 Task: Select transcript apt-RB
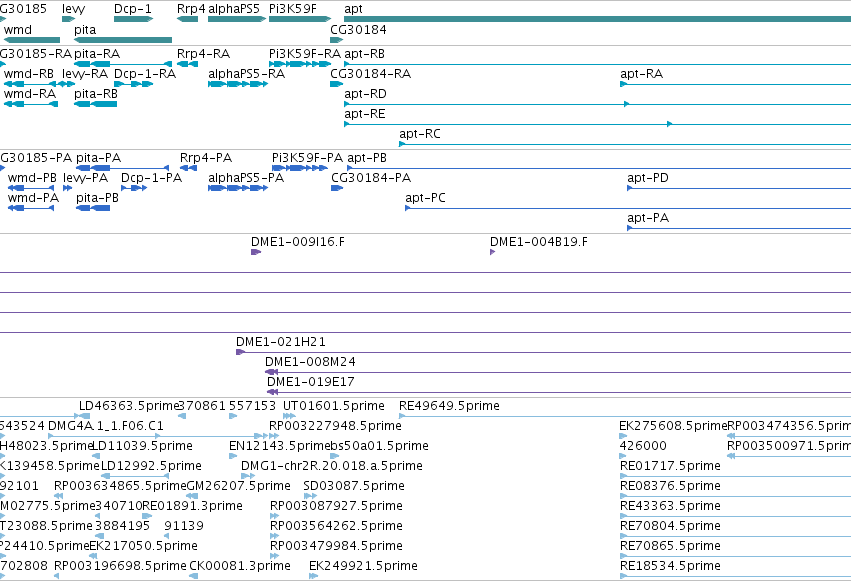pyautogui.click(x=365, y=54)
